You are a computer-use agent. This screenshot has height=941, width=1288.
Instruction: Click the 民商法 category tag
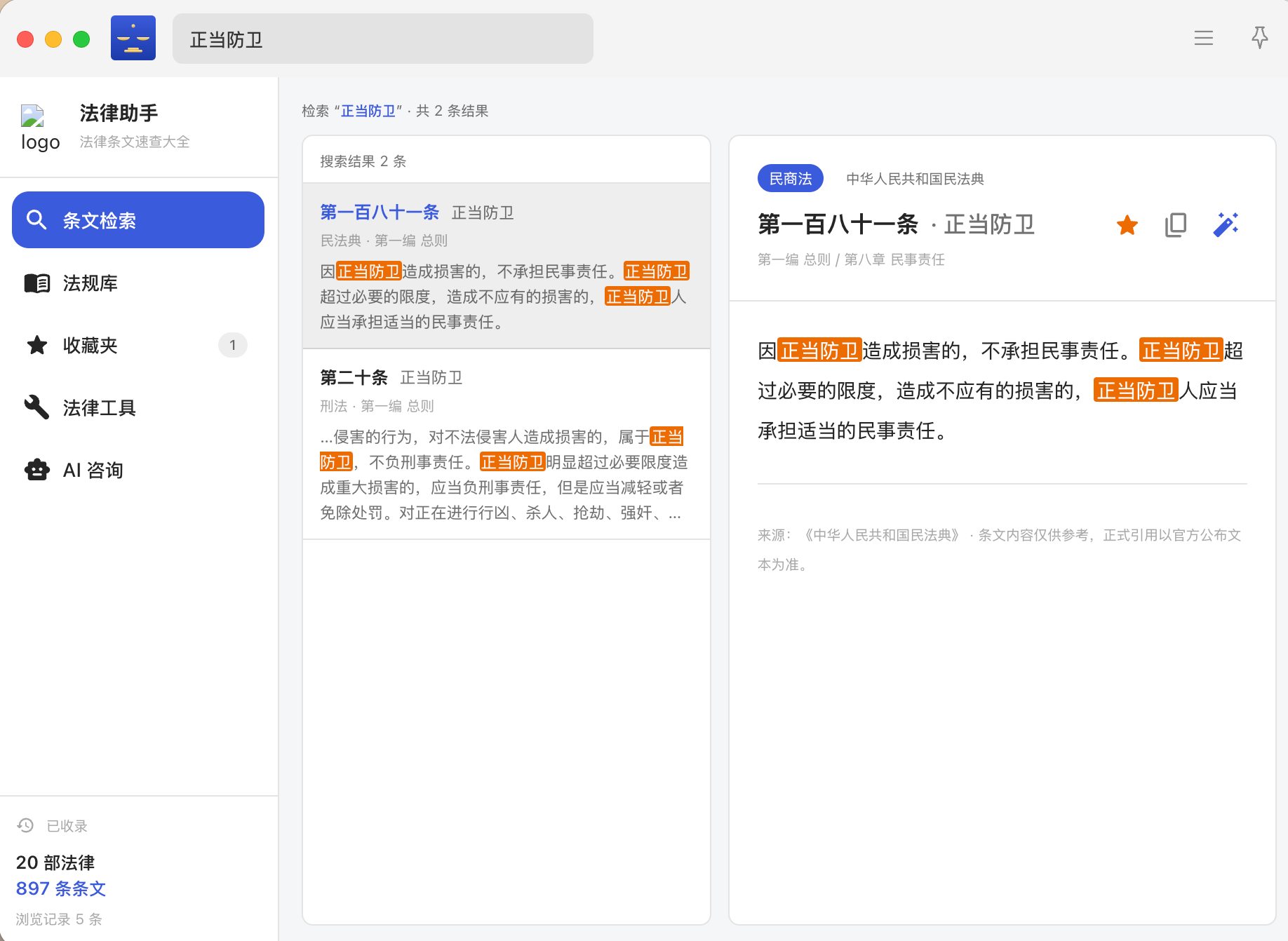(x=791, y=179)
